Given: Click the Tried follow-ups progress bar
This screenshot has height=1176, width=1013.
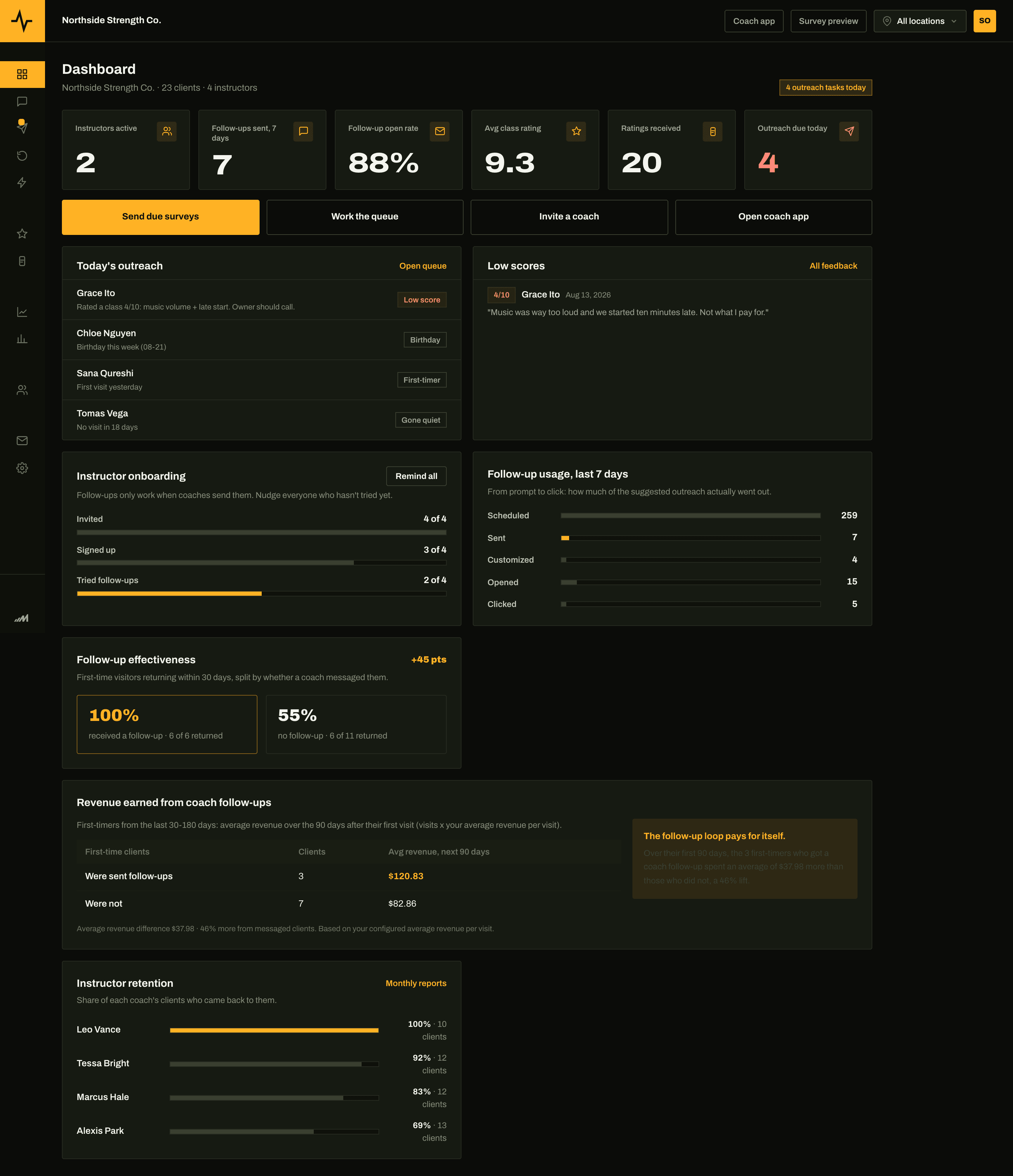Looking at the screenshot, I should coord(261,594).
